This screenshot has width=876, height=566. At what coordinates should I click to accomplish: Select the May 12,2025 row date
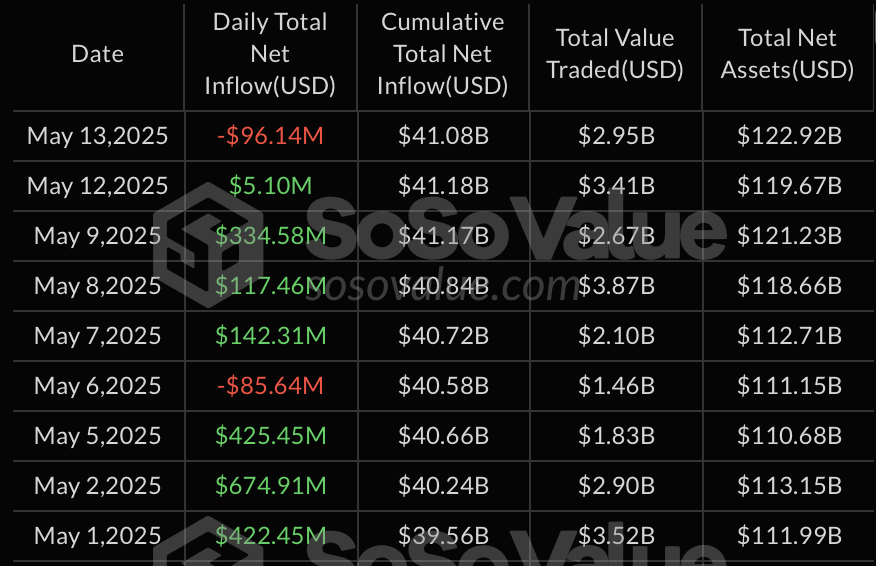[97, 186]
